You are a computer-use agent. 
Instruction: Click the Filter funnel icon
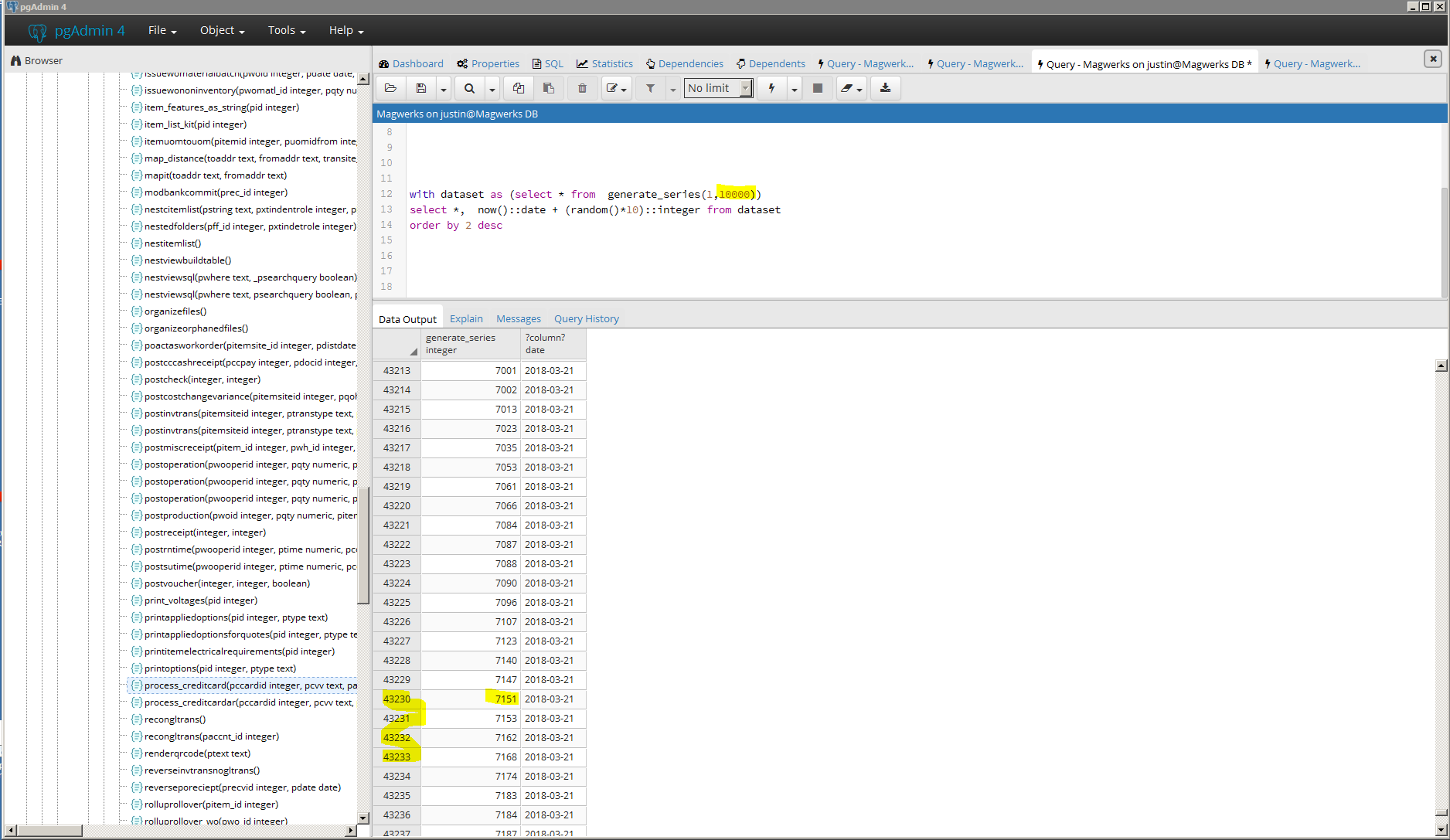click(x=651, y=88)
